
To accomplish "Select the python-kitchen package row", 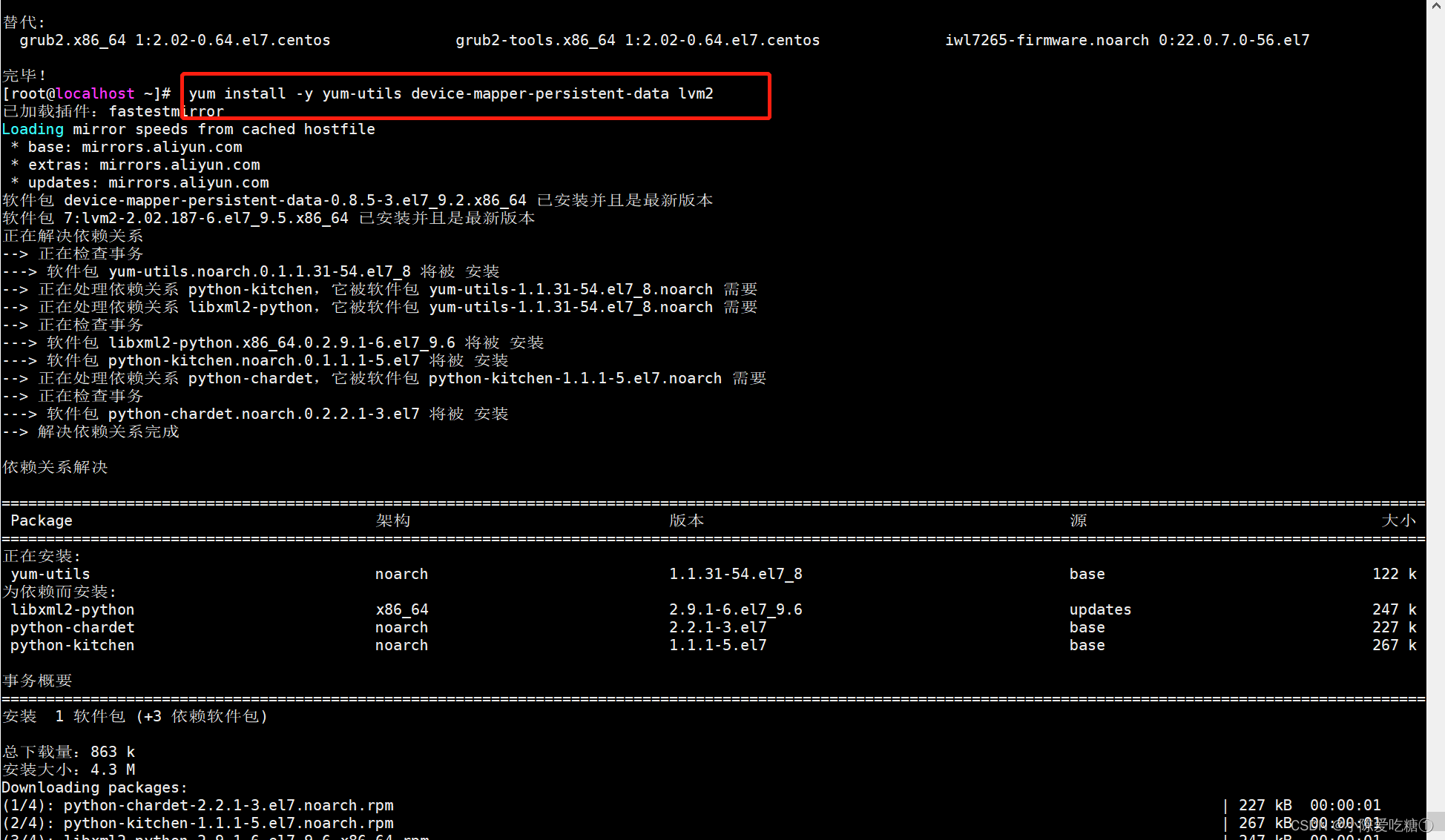I will click(x=73, y=646).
